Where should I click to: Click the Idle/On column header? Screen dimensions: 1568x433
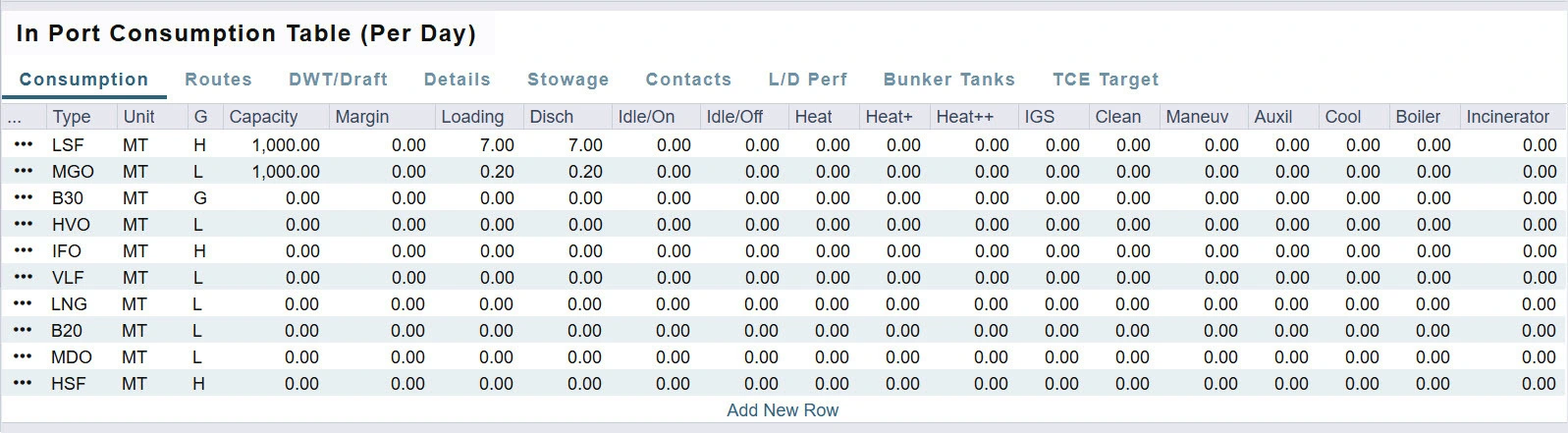(x=656, y=117)
